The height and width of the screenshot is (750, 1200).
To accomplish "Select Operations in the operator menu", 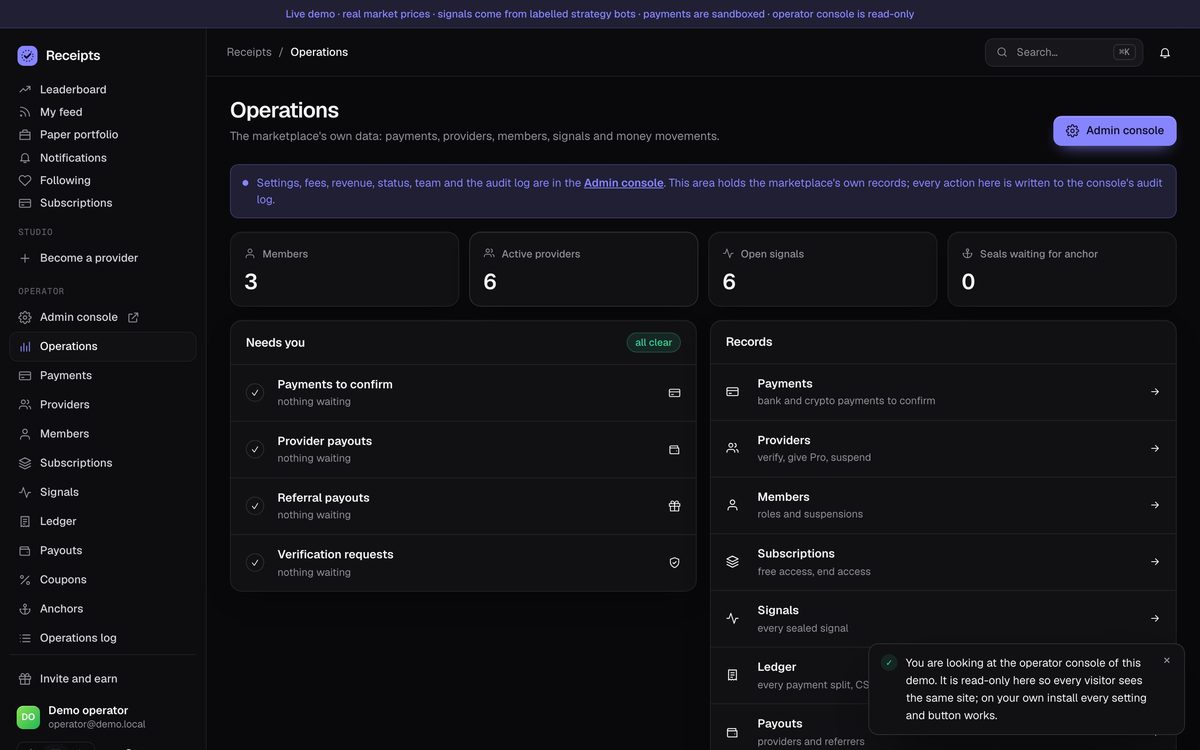I will (102, 347).
